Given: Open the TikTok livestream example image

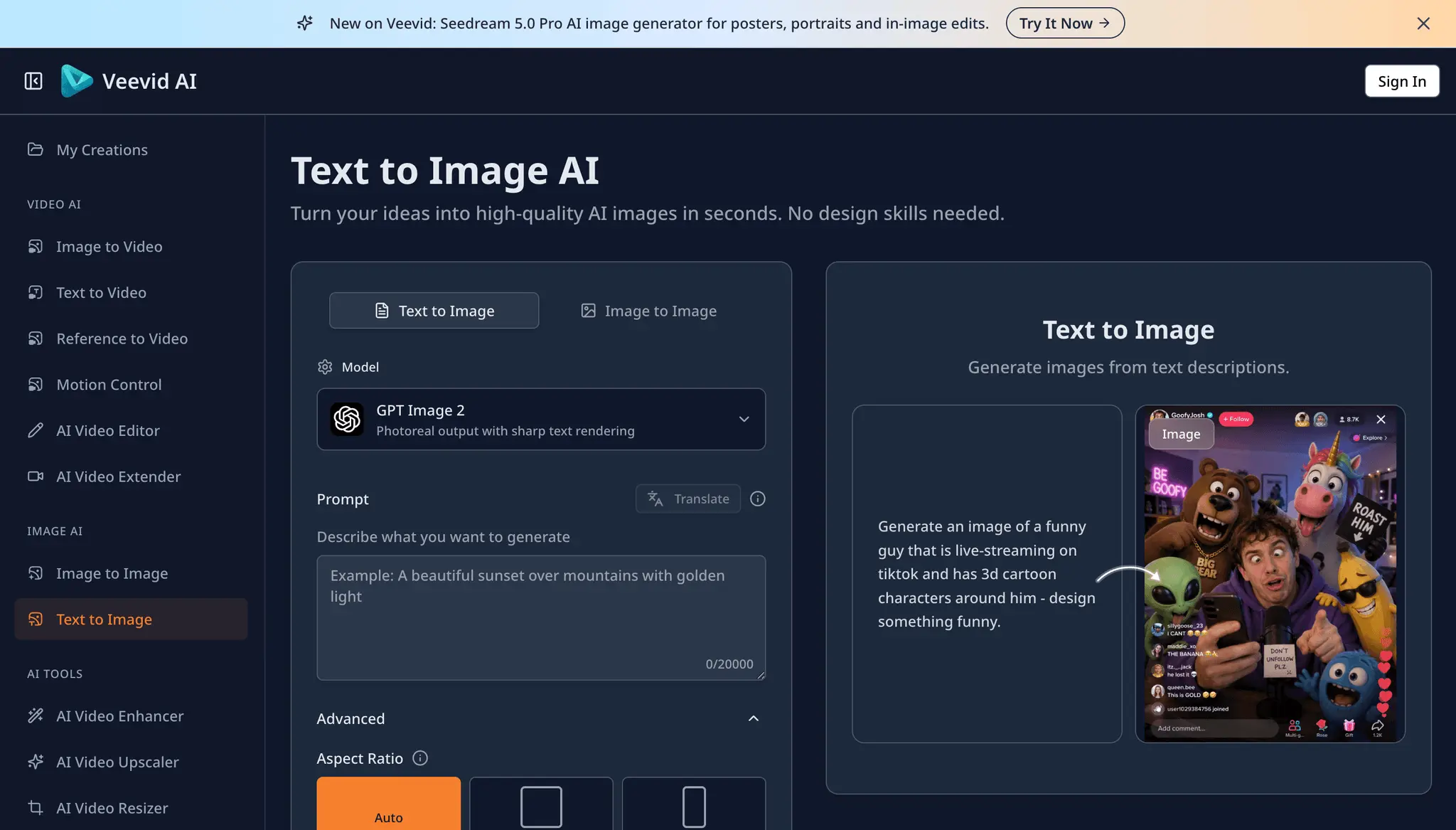Looking at the screenshot, I should pyautogui.click(x=1270, y=574).
